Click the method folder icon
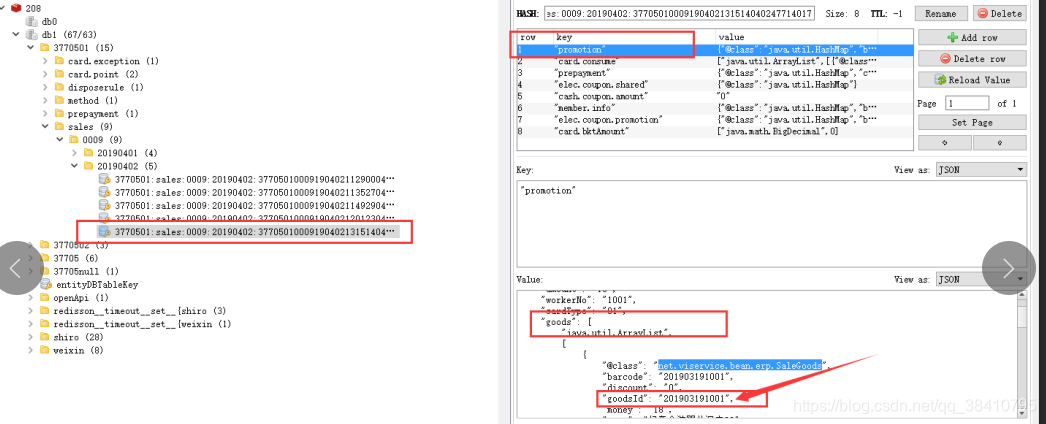This screenshot has height=424, width=1046. [x=59, y=101]
